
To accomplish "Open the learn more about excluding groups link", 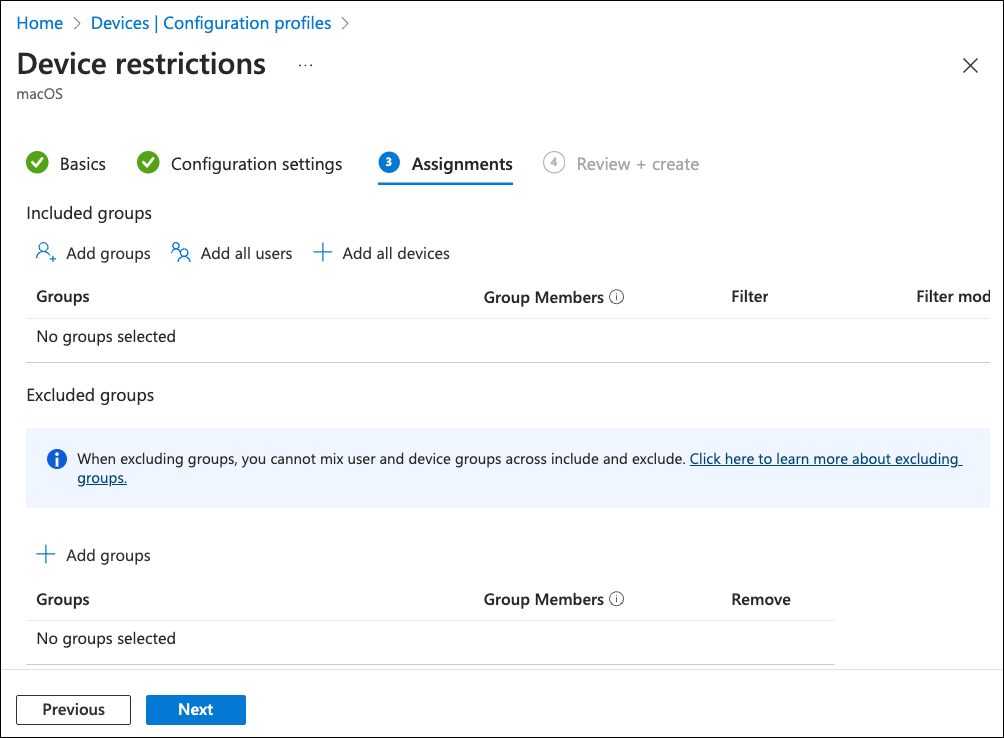I will click(824, 459).
